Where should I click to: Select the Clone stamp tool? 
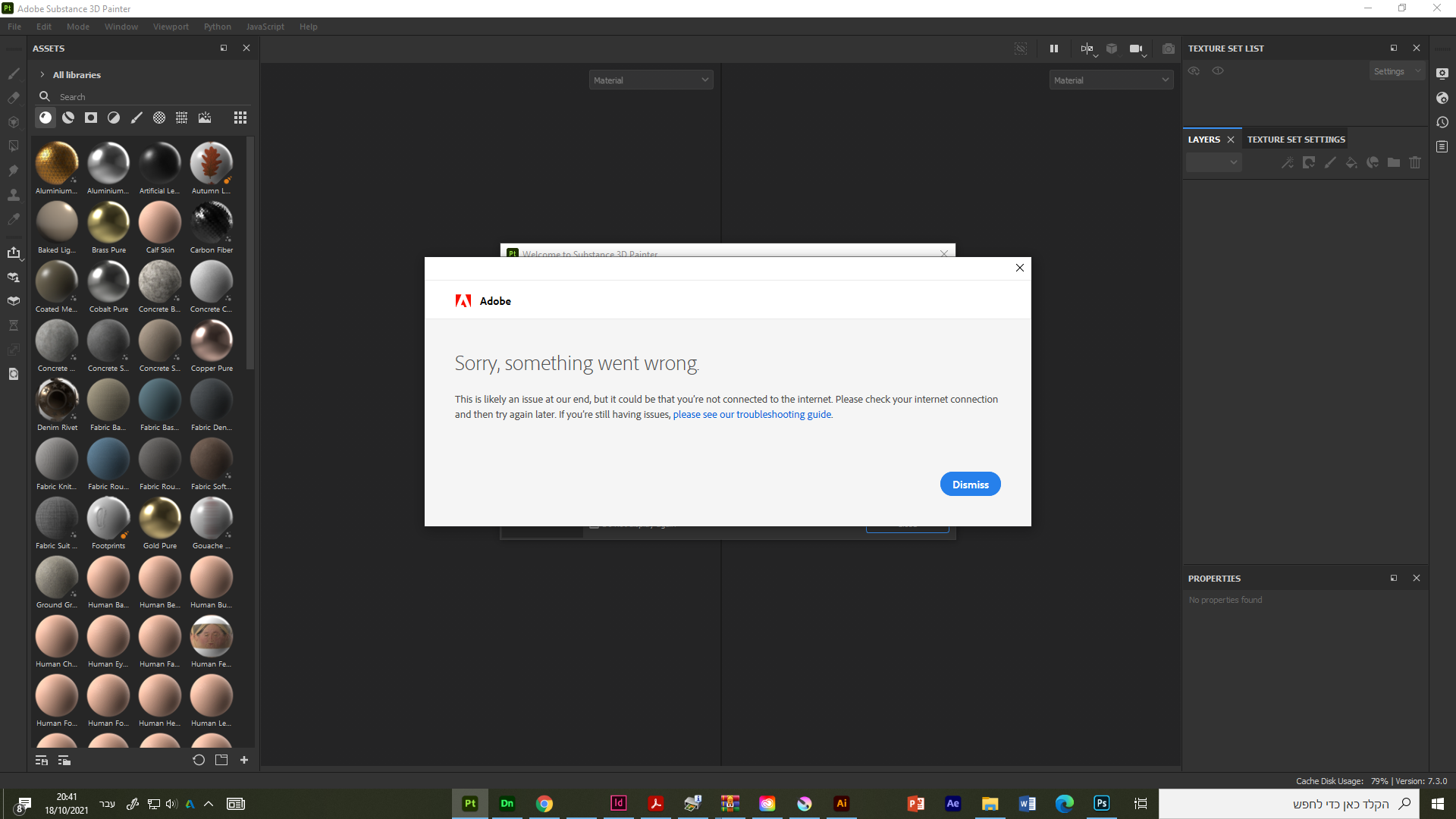[x=13, y=195]
